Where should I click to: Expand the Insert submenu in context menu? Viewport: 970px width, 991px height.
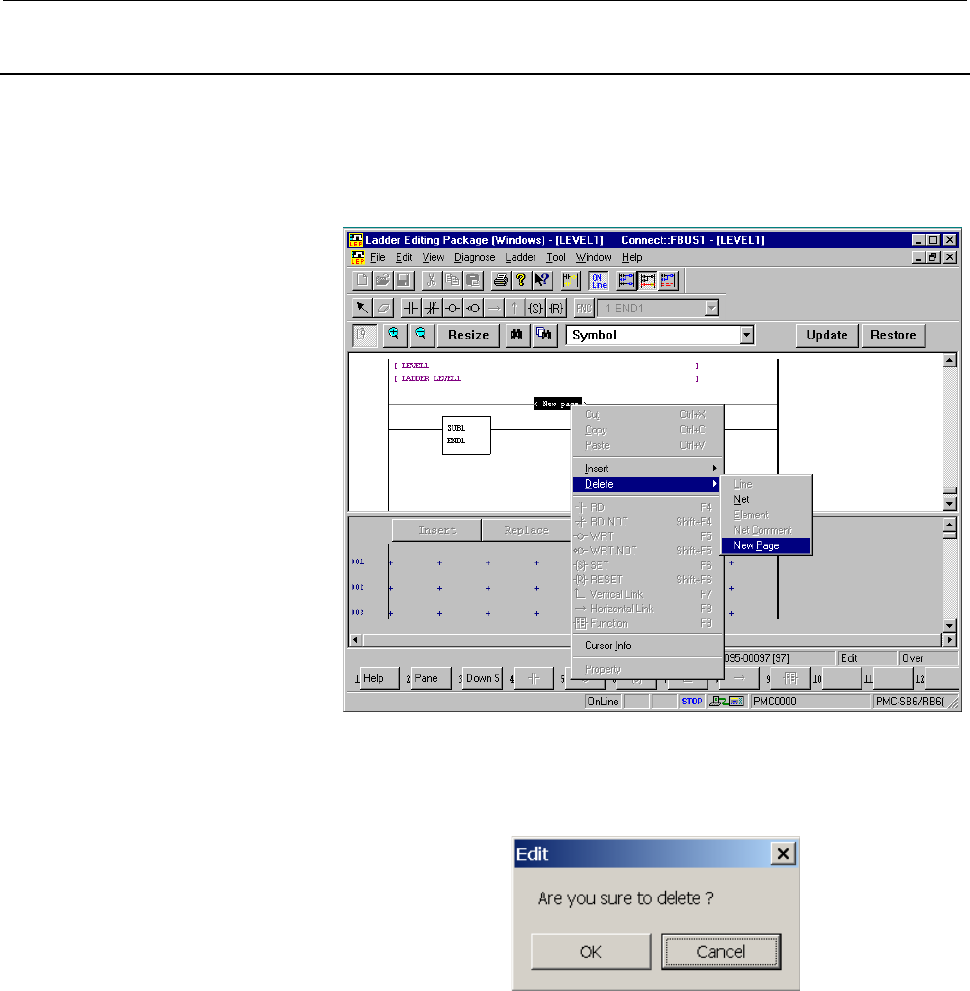[x=647, y=468]
